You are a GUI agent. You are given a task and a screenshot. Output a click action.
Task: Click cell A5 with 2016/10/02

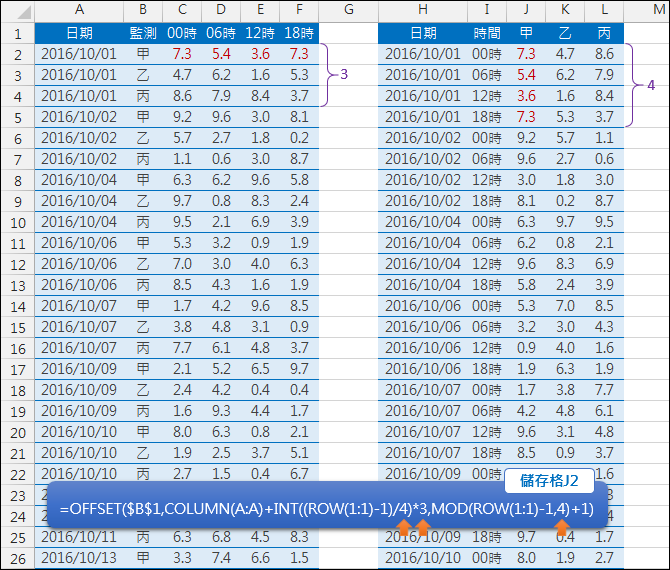coord(79,117)
